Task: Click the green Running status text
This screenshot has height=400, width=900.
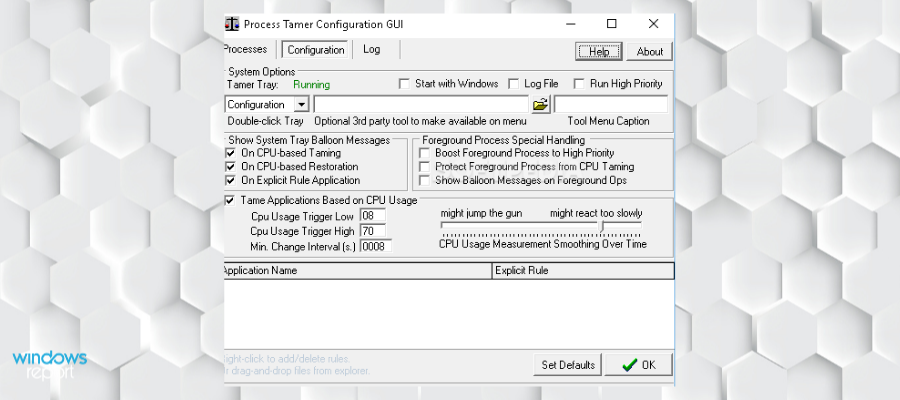Action: point(312,84)
